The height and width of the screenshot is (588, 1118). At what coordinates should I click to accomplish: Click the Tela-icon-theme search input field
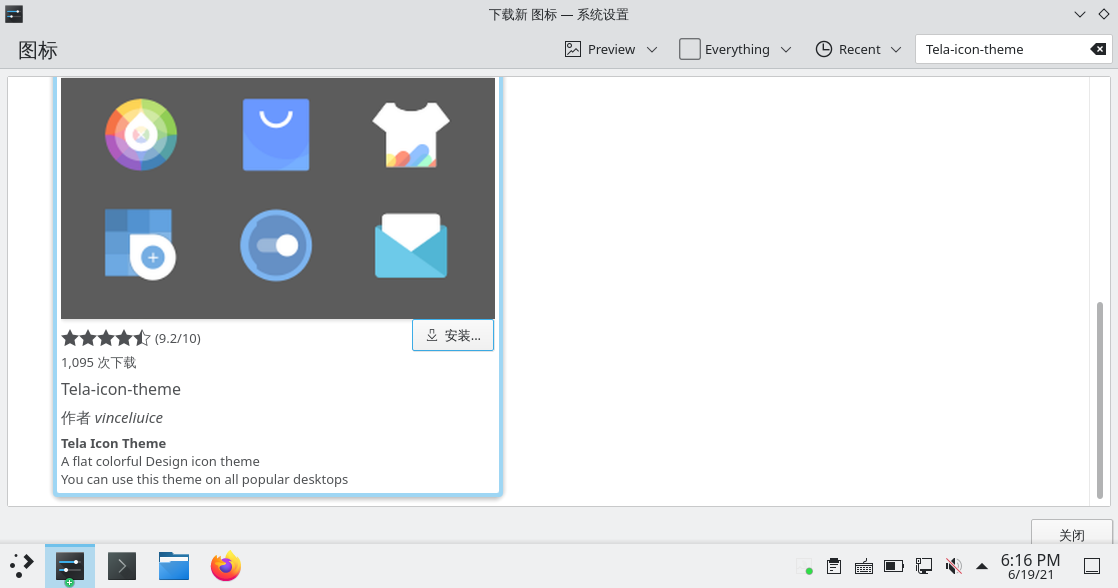click(1000, 49)
